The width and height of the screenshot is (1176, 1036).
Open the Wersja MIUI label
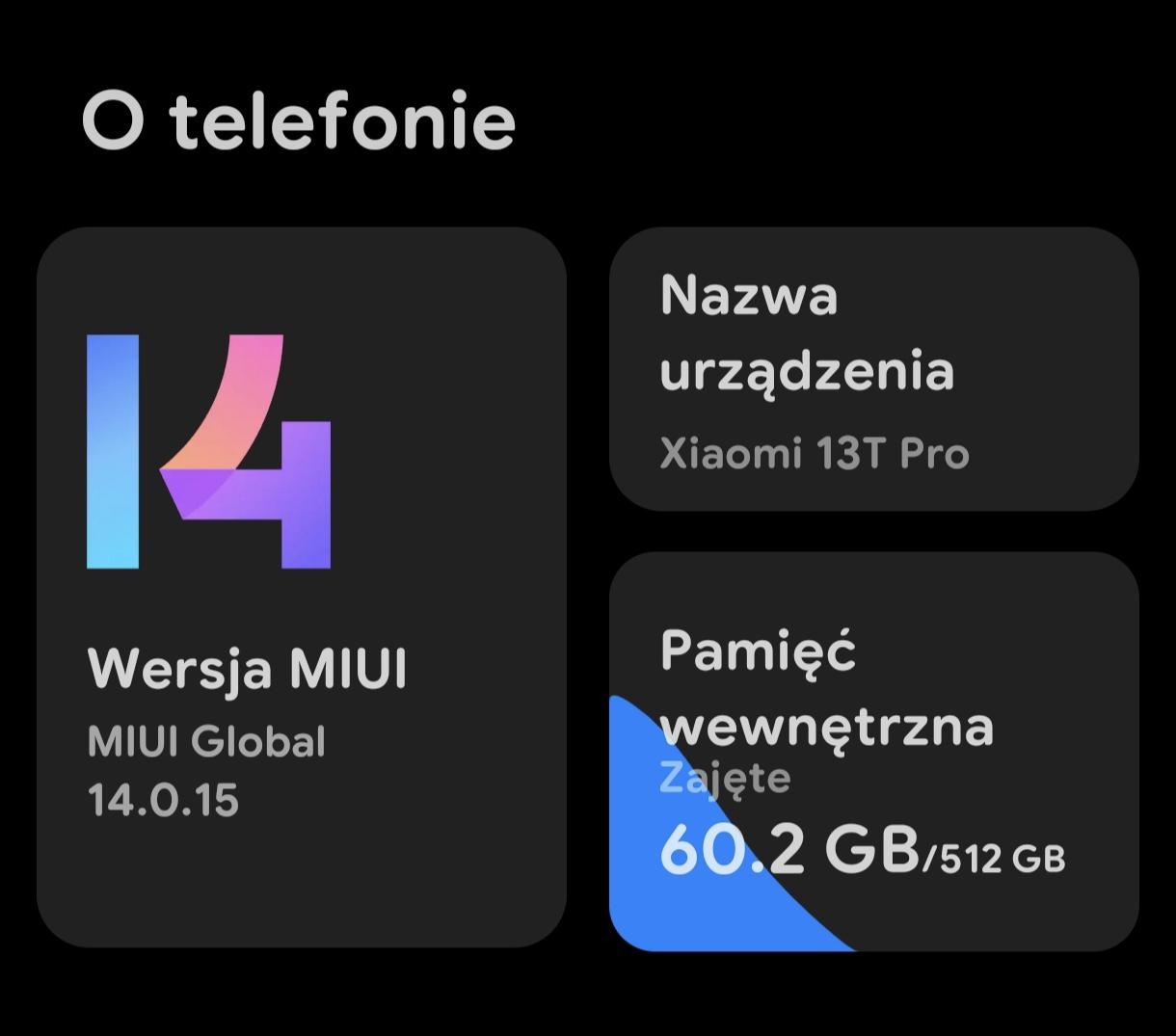[x=247, y=668]
